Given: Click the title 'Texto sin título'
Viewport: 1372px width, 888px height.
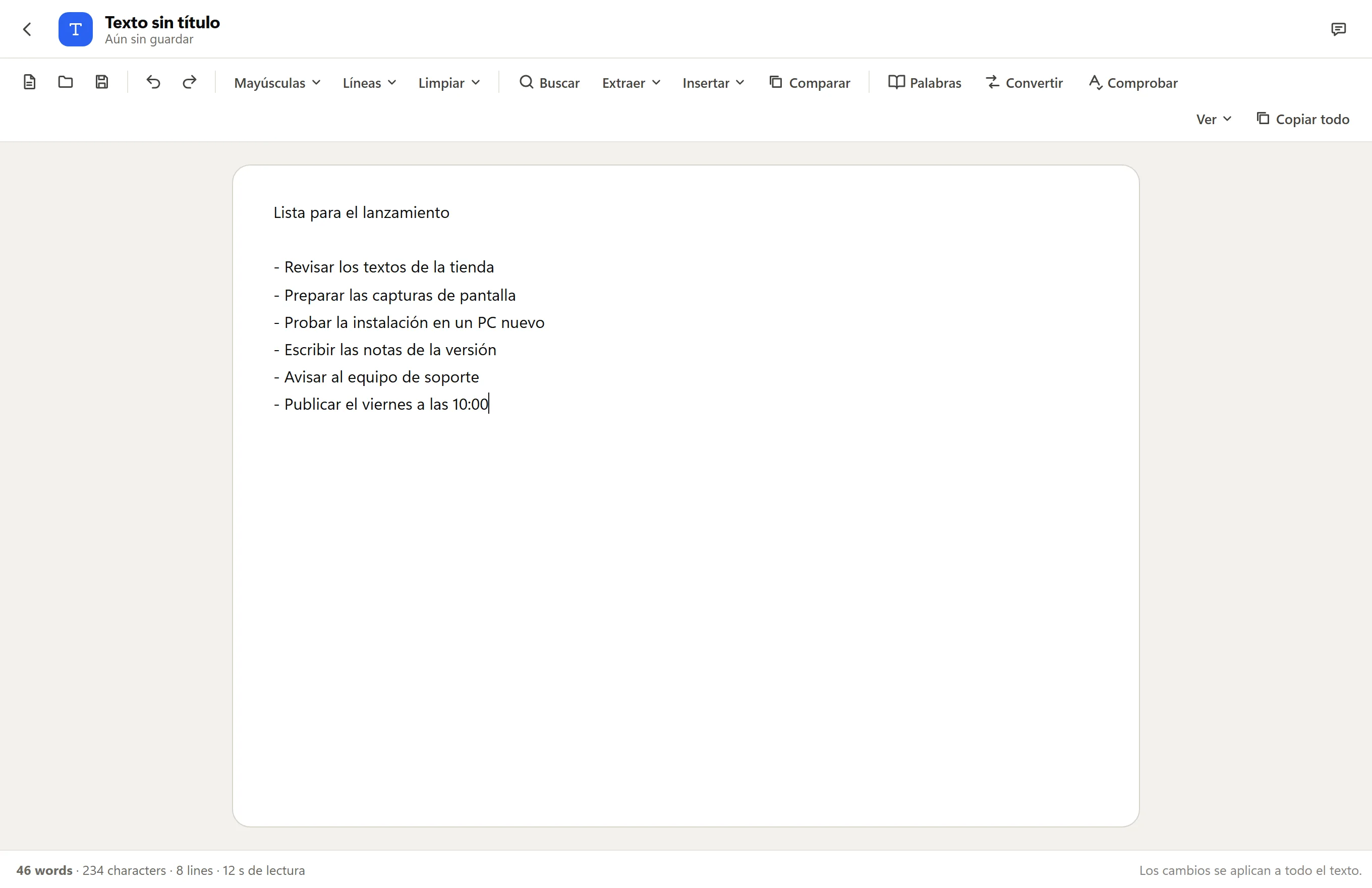Looking at the screenshot, I should tap(162, 23).
